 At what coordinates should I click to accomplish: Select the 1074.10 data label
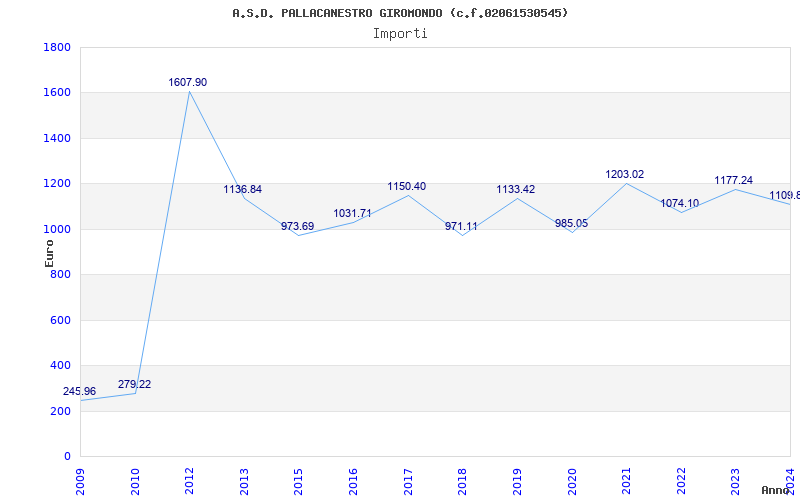coord(680,203)
